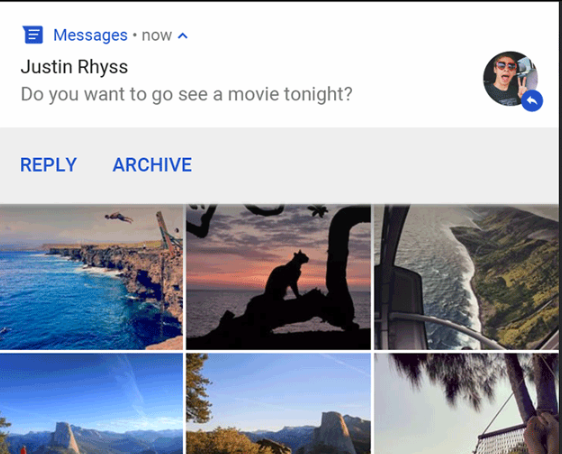Screen dimensions: 562x454
Task: Tap the Messages app name label
Action: point(90,35)
